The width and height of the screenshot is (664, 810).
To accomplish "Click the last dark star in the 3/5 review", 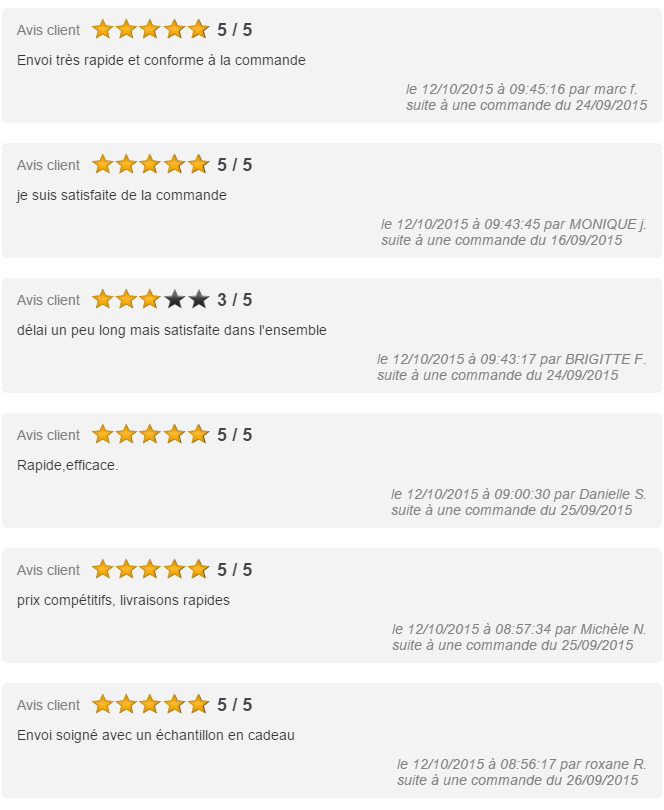I will 198,299.
